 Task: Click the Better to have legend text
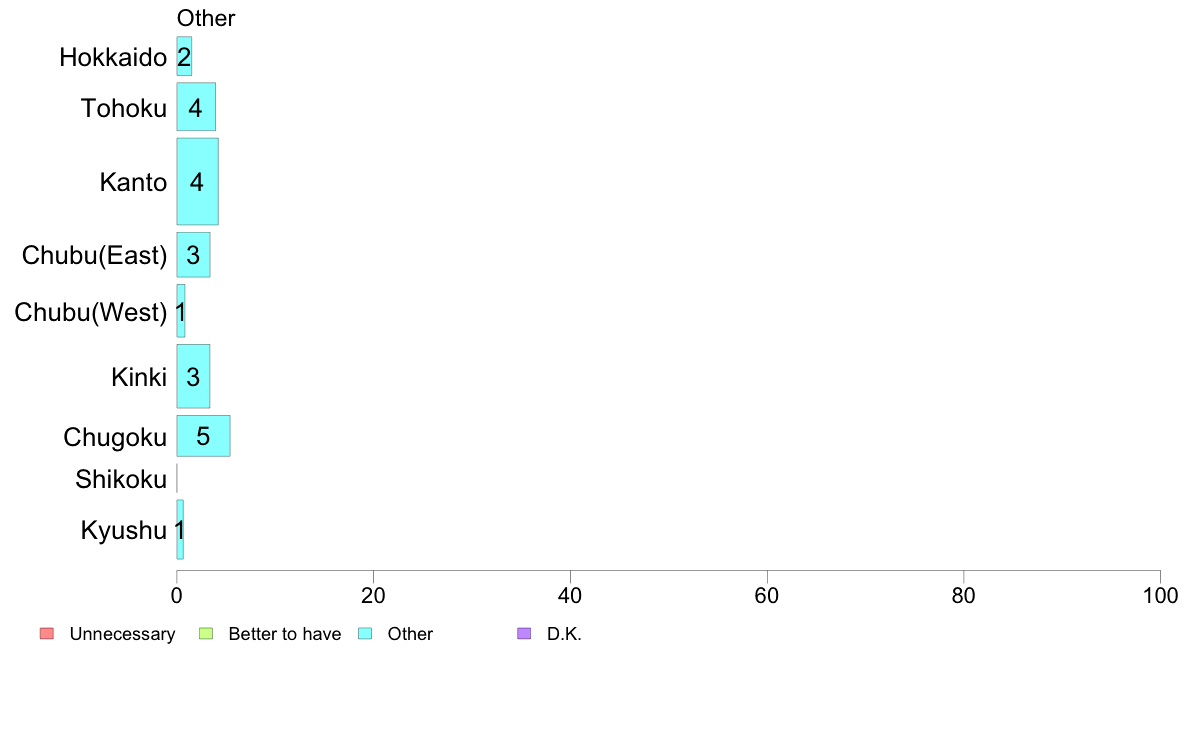tap(285, 634)
